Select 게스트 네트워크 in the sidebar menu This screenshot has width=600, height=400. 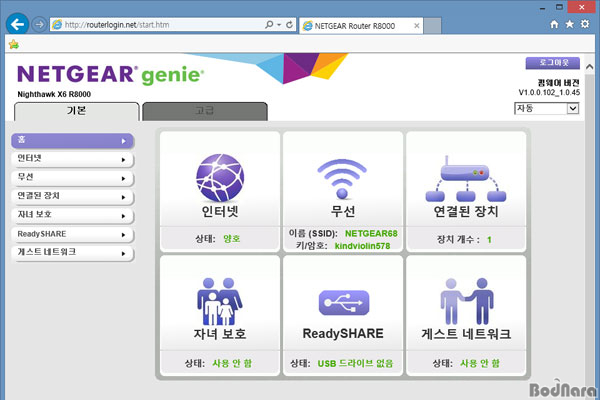tap(72, 253)
